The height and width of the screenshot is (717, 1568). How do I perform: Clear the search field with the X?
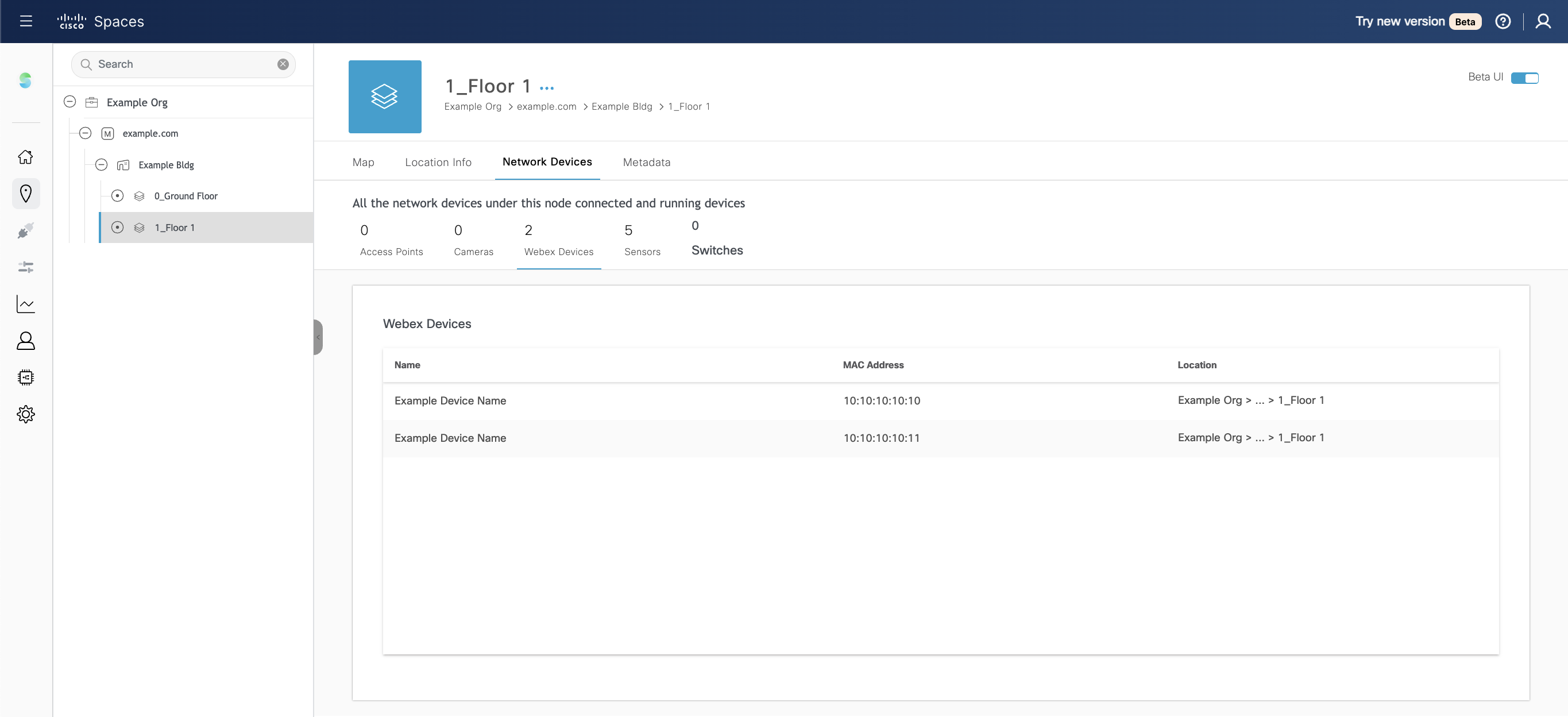pyautogui.click(x=283, y=64)
